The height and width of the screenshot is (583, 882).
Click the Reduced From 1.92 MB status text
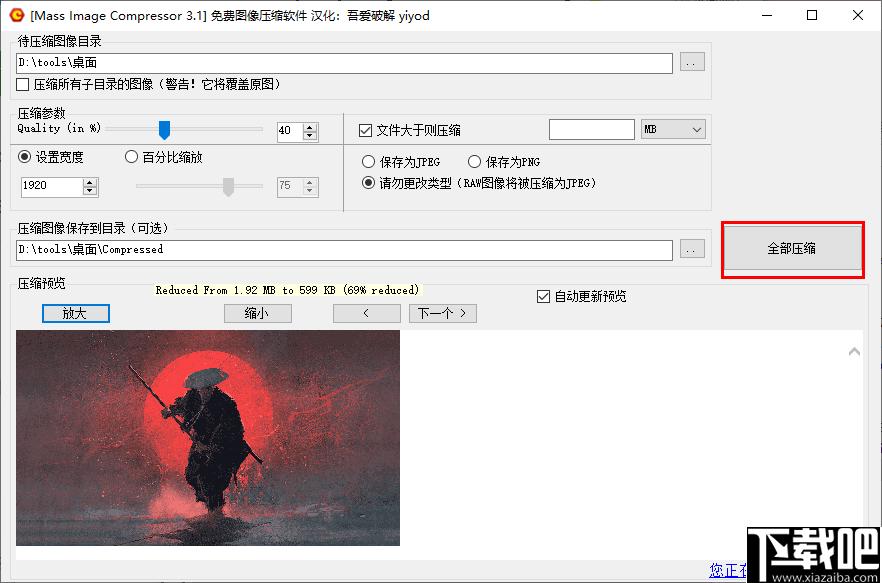288,290
